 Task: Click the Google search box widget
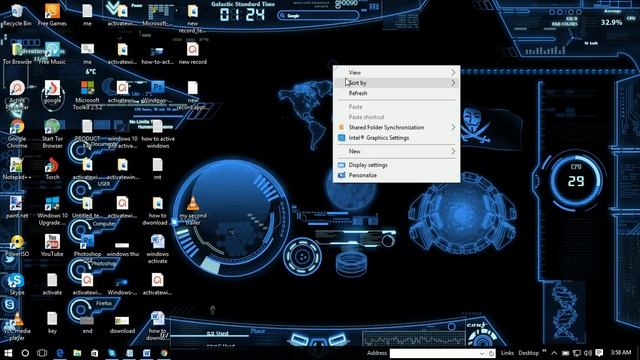tap(318, 16)
